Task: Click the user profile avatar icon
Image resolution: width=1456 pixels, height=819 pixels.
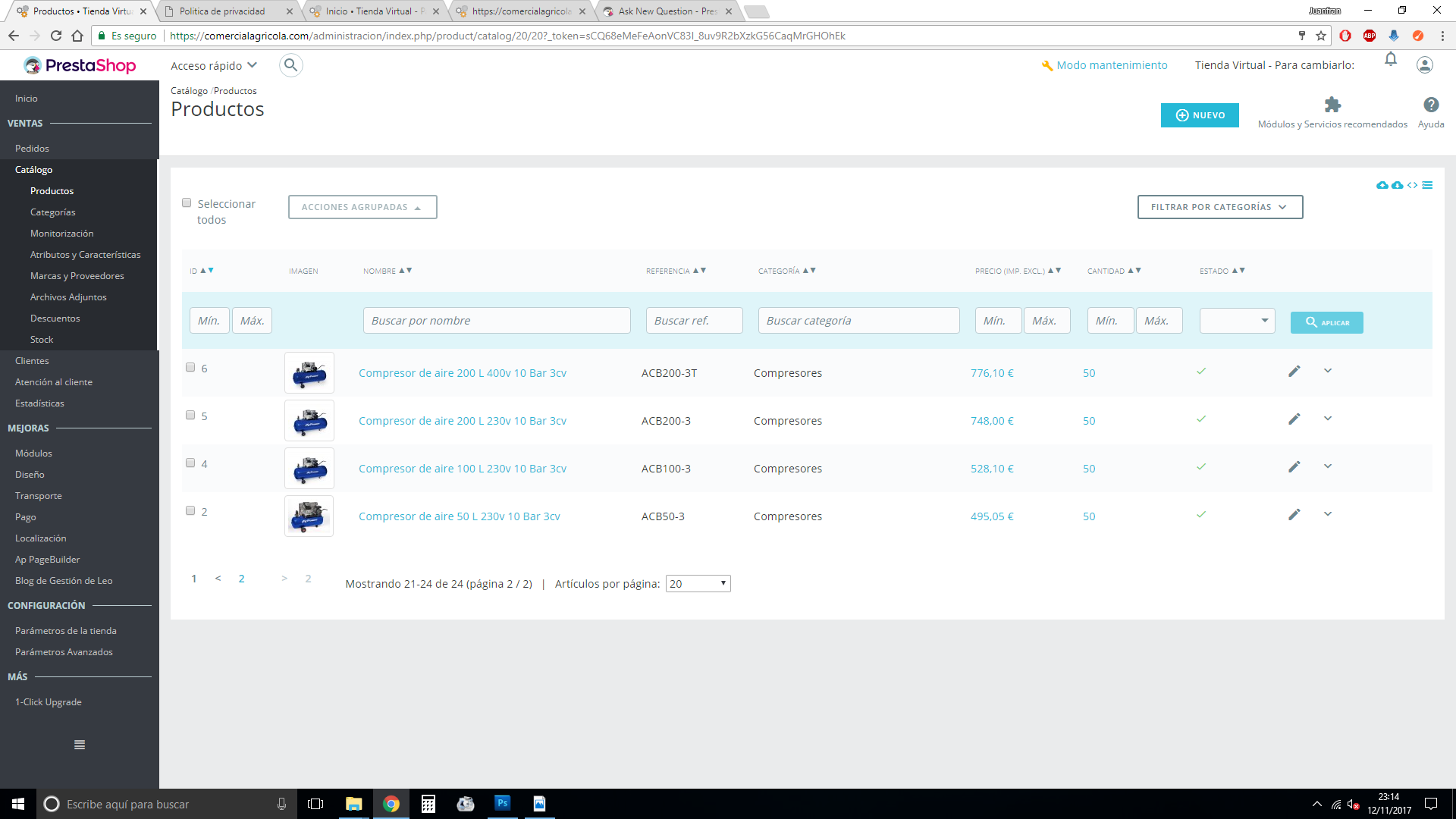Action: click(x=1424, y=65)
